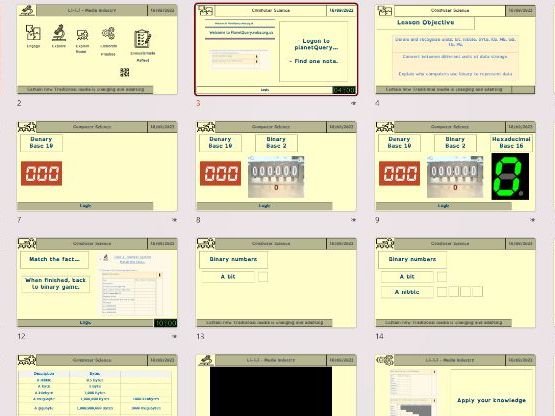The width and height of the screenshot is (555, 416).
Task: Select slide 14 showing 'A nibble' boxes
Action: [x=455, y=283]
